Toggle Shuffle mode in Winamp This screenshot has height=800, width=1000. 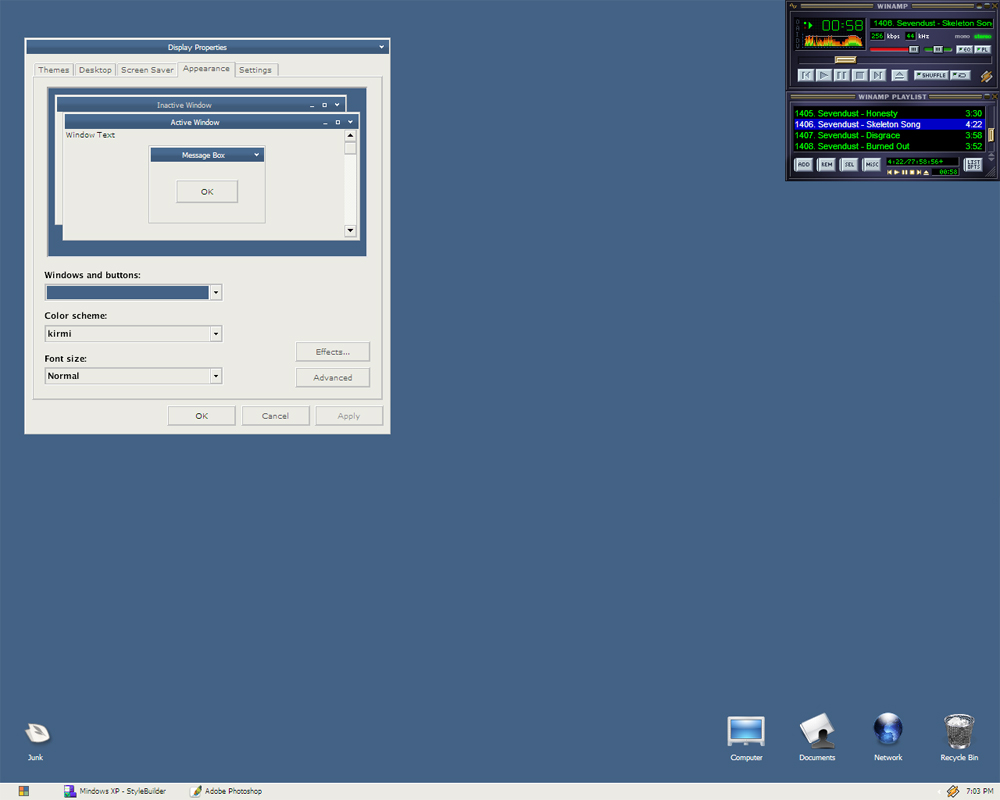point(933,75)
